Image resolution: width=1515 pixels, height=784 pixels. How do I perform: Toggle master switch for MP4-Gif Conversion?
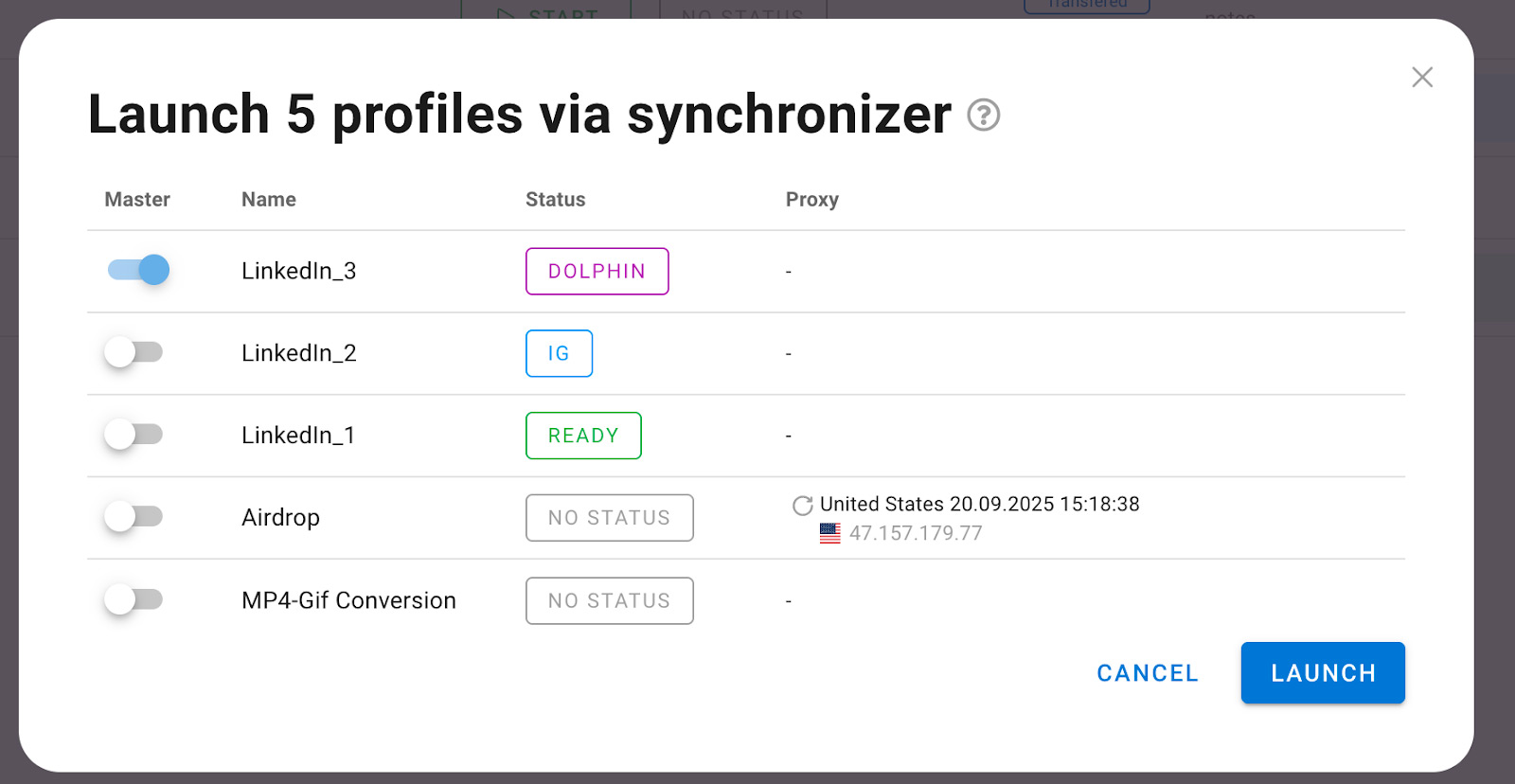[134, 599]
